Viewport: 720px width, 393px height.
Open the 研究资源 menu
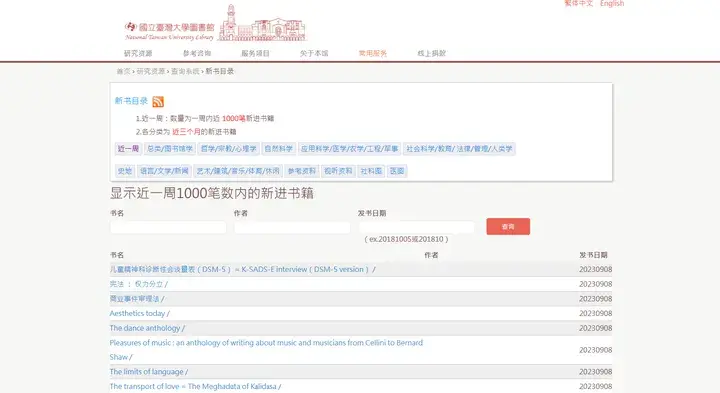(x=138, y=53)
